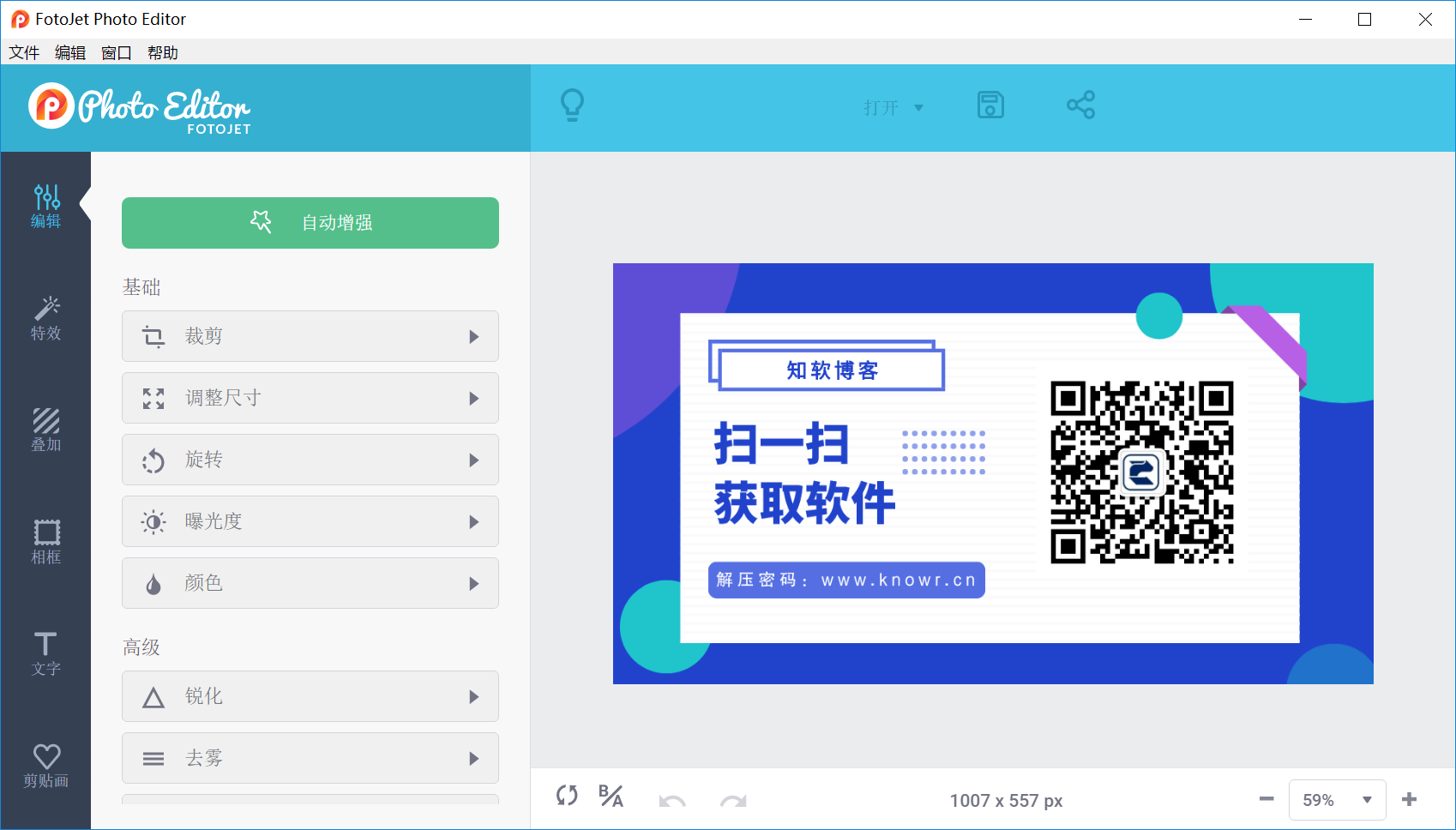Click the 基础 section heading
The image size is (1456, 830).
pyautogui.click(x=141, y=287)
